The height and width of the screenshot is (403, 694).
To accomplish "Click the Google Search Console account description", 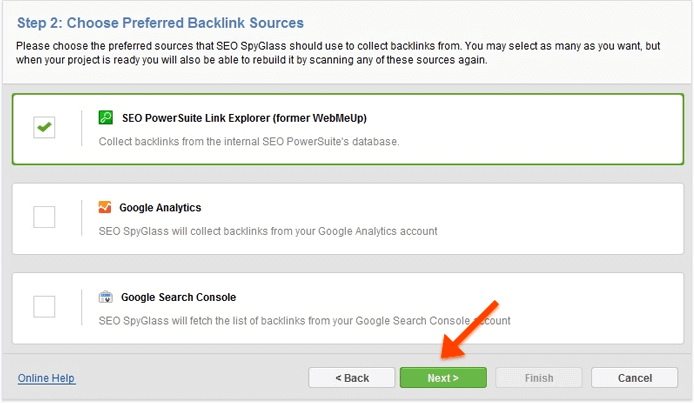I will [x=304, y=321].
